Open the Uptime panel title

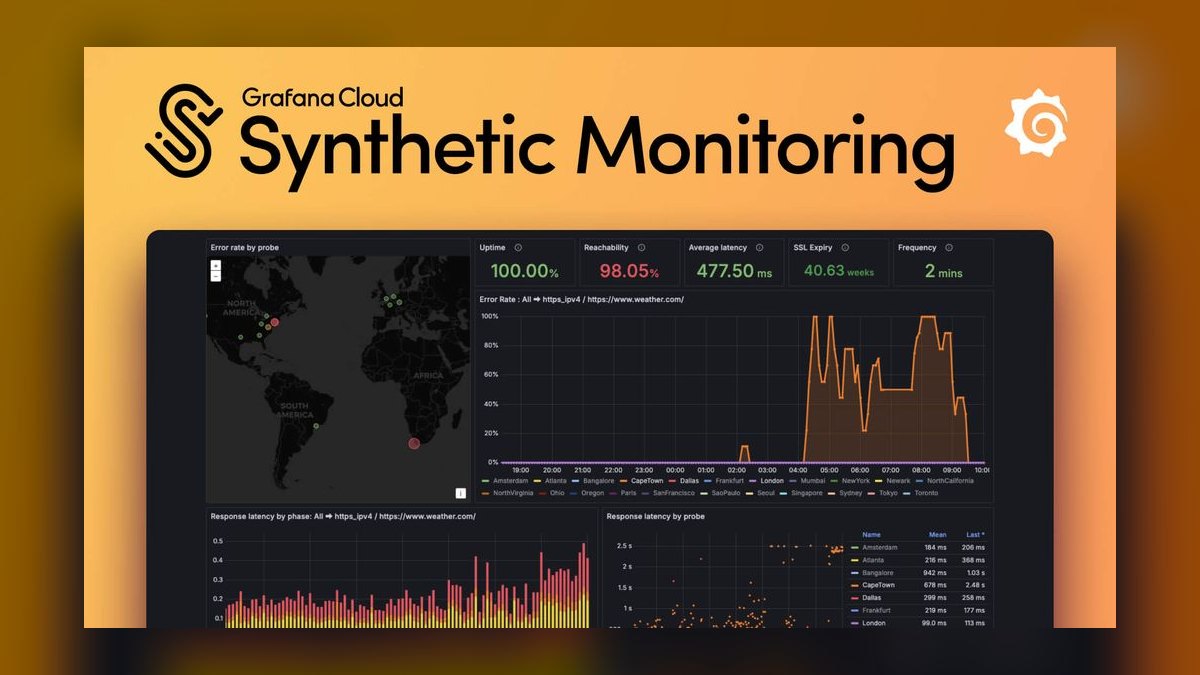(493, 247)
